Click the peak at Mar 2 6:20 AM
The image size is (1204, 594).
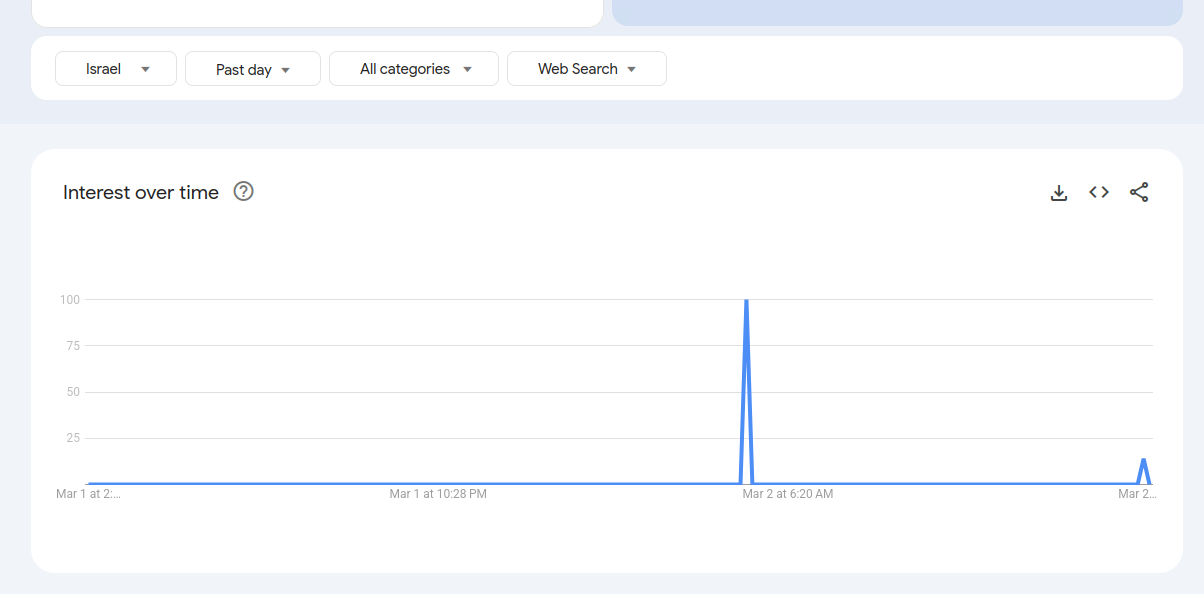click(x=746, y=301)
